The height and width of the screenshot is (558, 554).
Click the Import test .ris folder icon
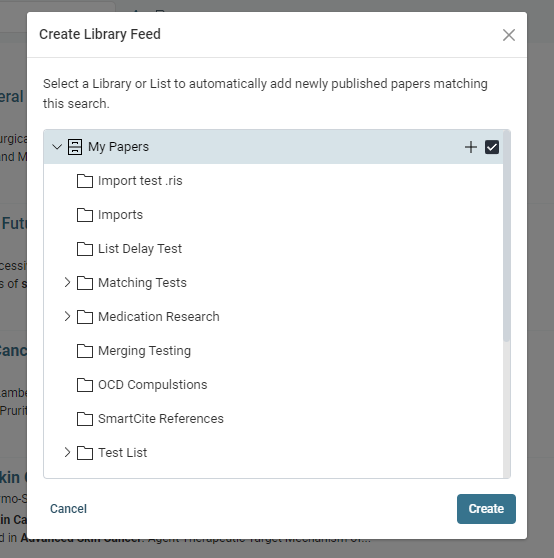point(85,181)
